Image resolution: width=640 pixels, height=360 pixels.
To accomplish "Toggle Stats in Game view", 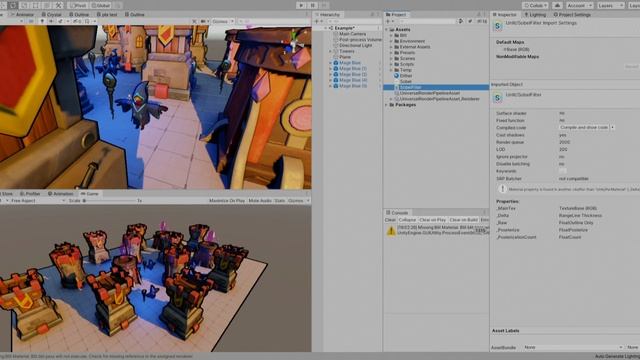I will click(x=280, y=201).
